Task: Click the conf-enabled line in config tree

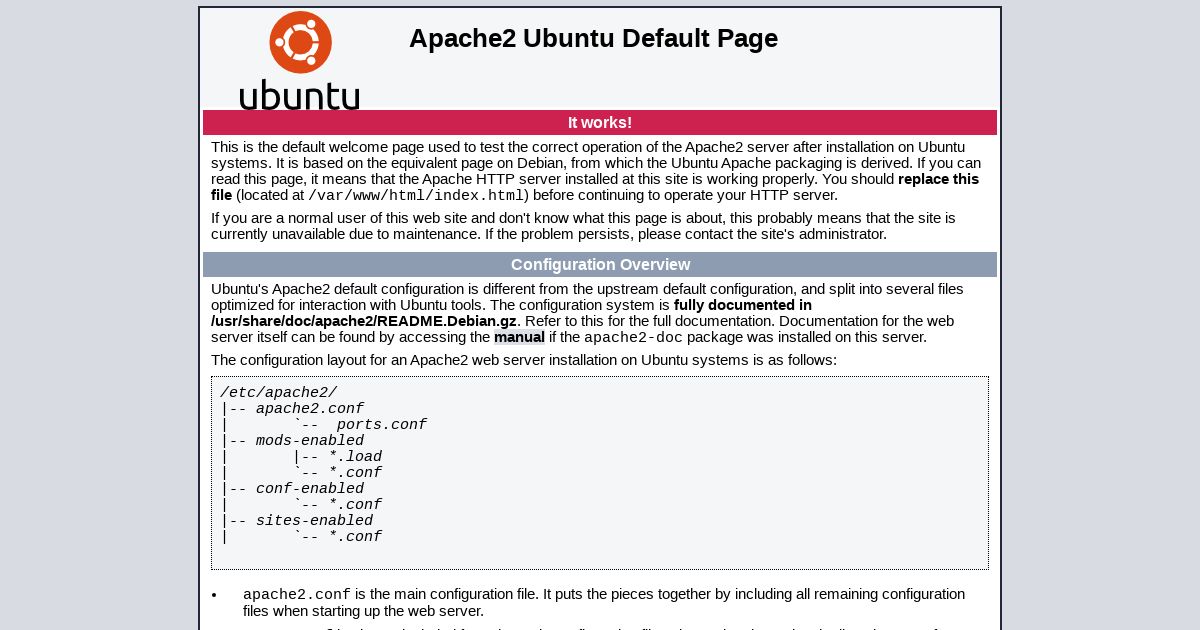Action: click(x=292, y=489)
